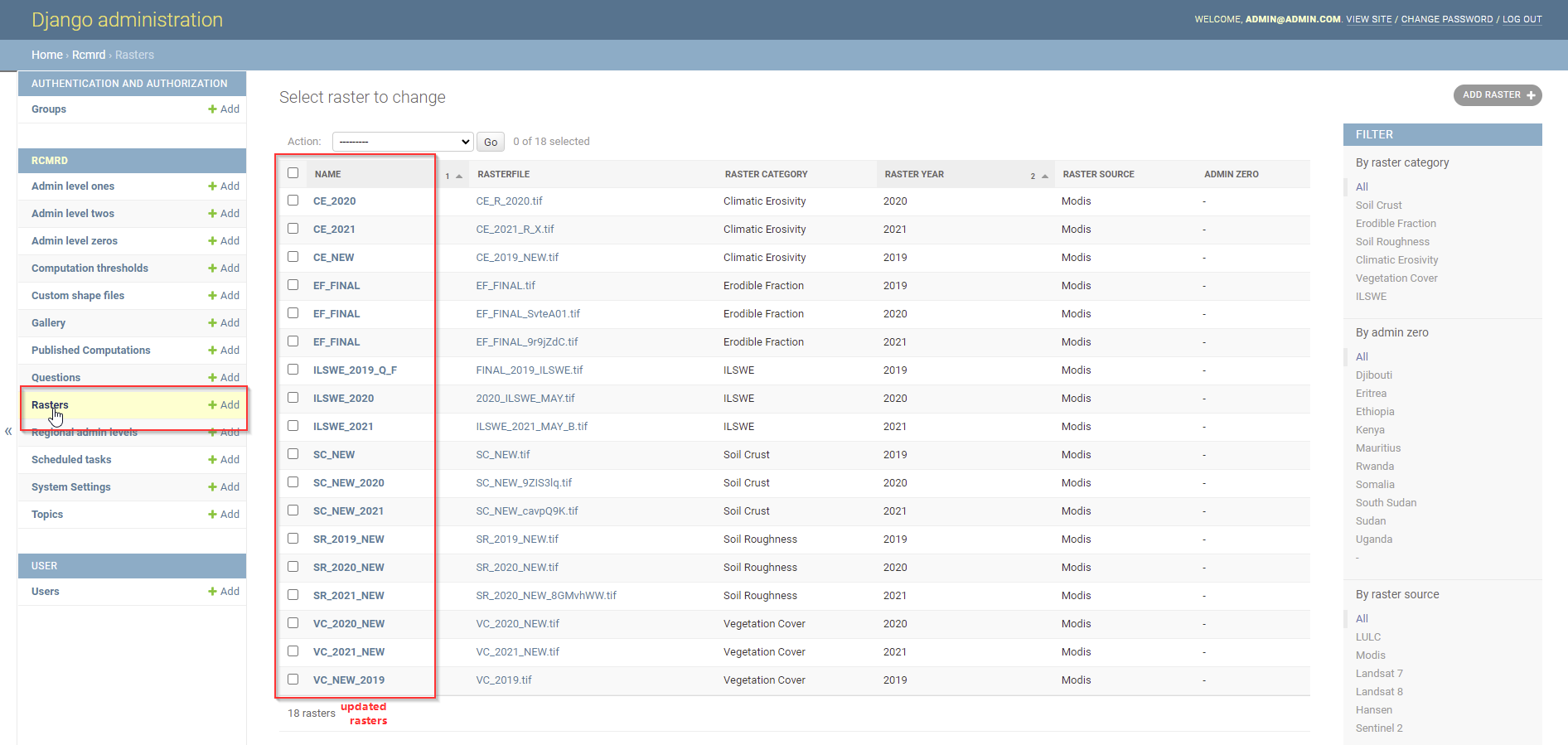This screenshot has height=745, width=1568.
Task: Click the Add icon for Computation thresholds
Action: click(224, 268)
